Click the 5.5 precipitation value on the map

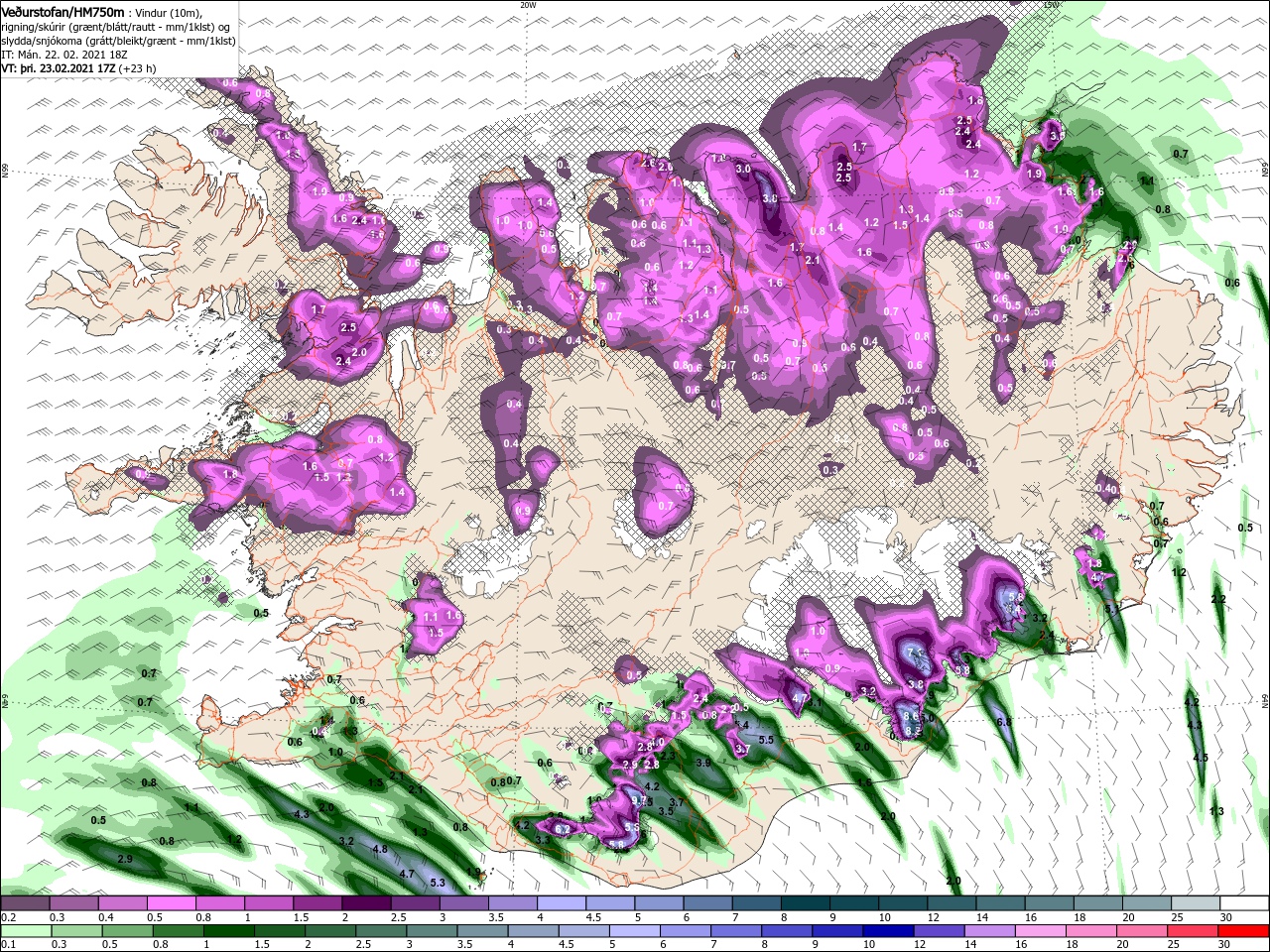point(766,740)
